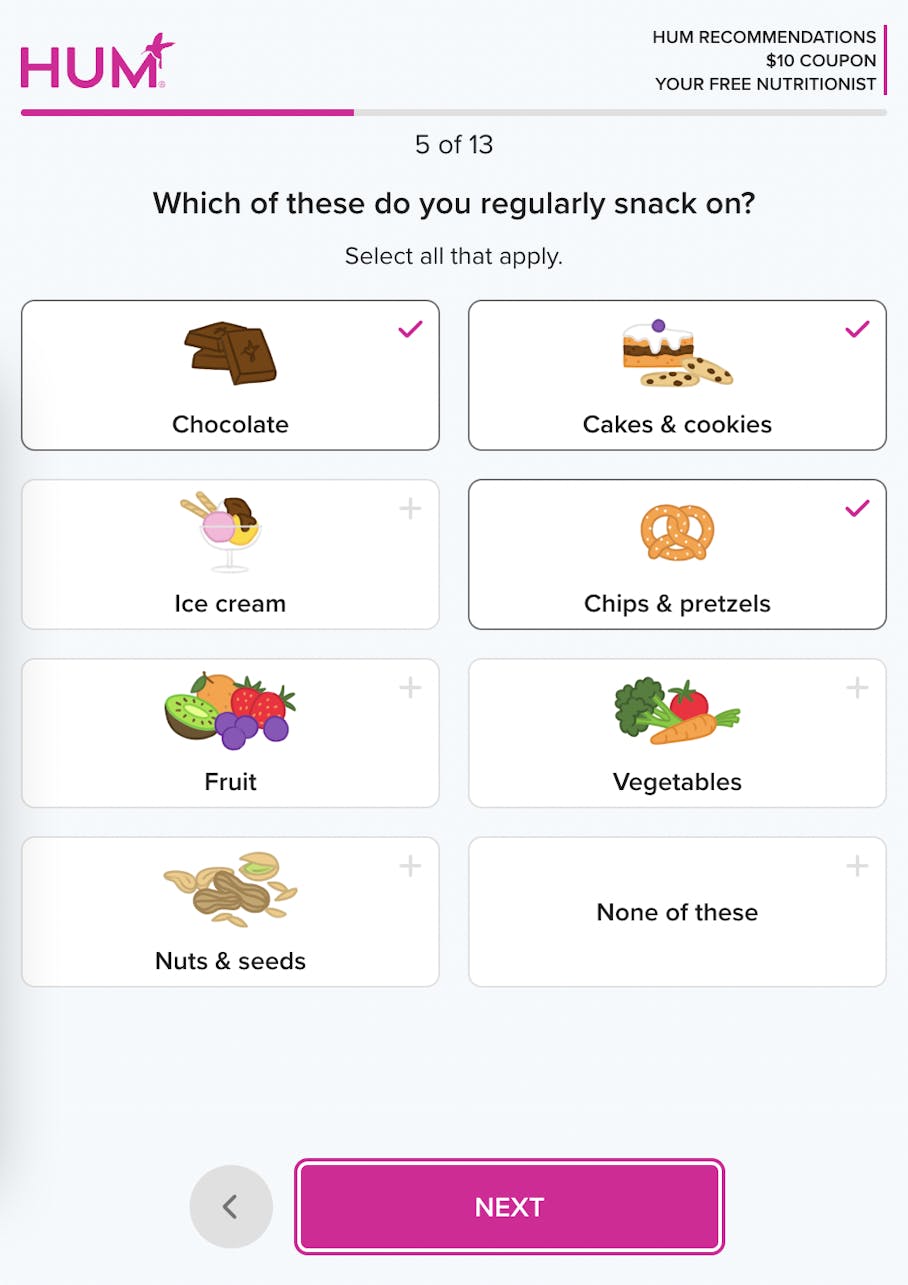
Task: Choose the fruit illustration
Action: (230, 711)
